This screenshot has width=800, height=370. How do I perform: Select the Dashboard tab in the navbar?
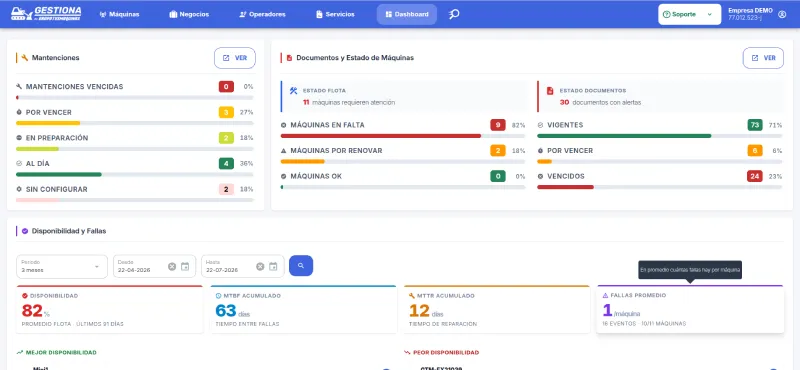pos(407,14)
